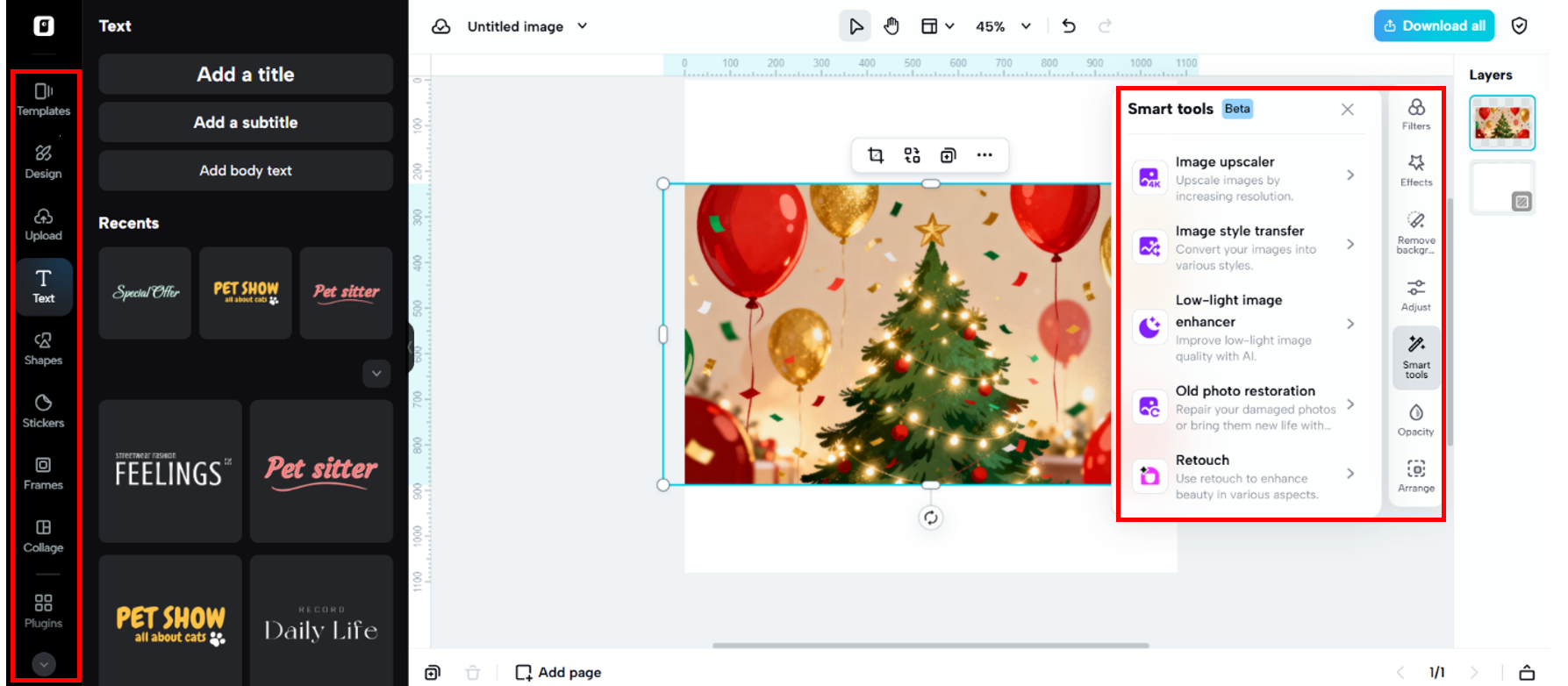Open the Image upscaler tool

point(1247,178)
